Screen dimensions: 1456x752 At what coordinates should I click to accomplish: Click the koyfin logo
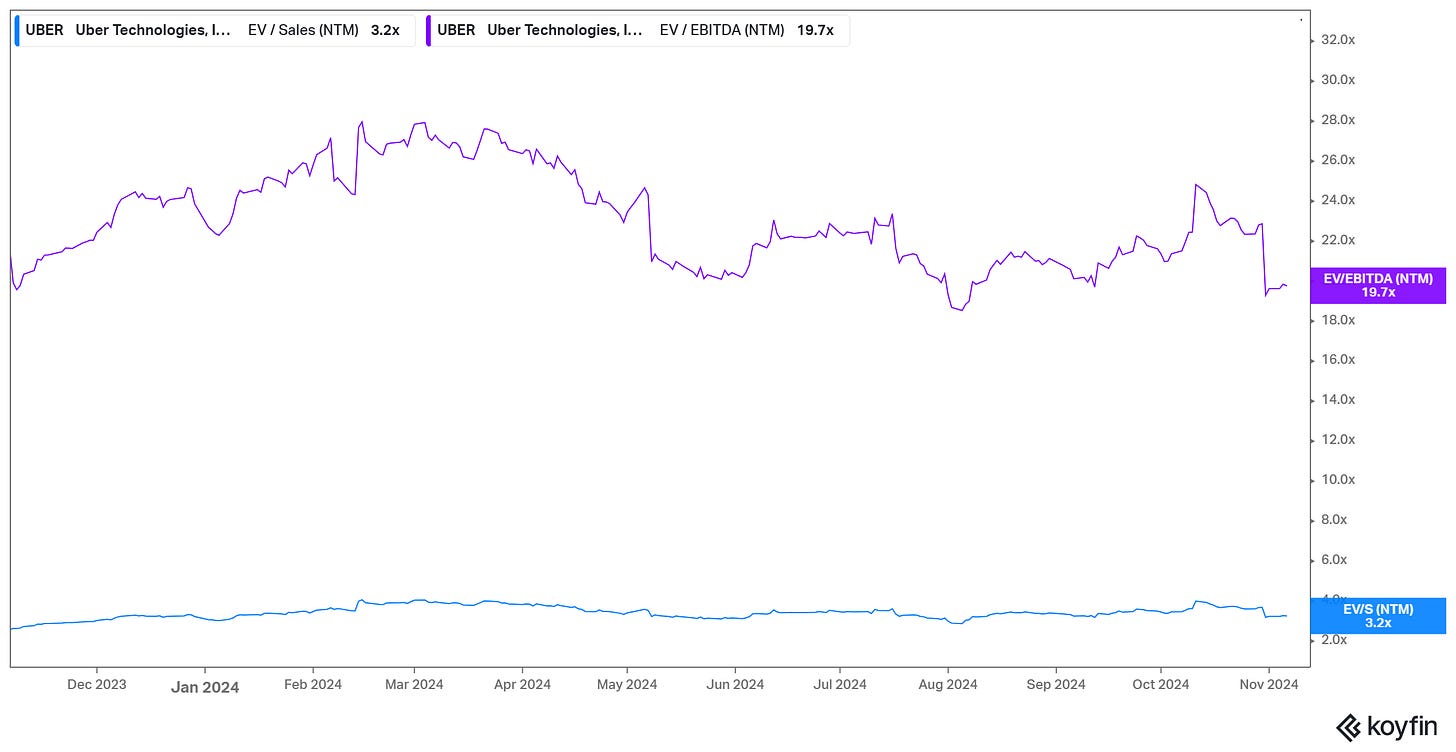point(1389,728)
